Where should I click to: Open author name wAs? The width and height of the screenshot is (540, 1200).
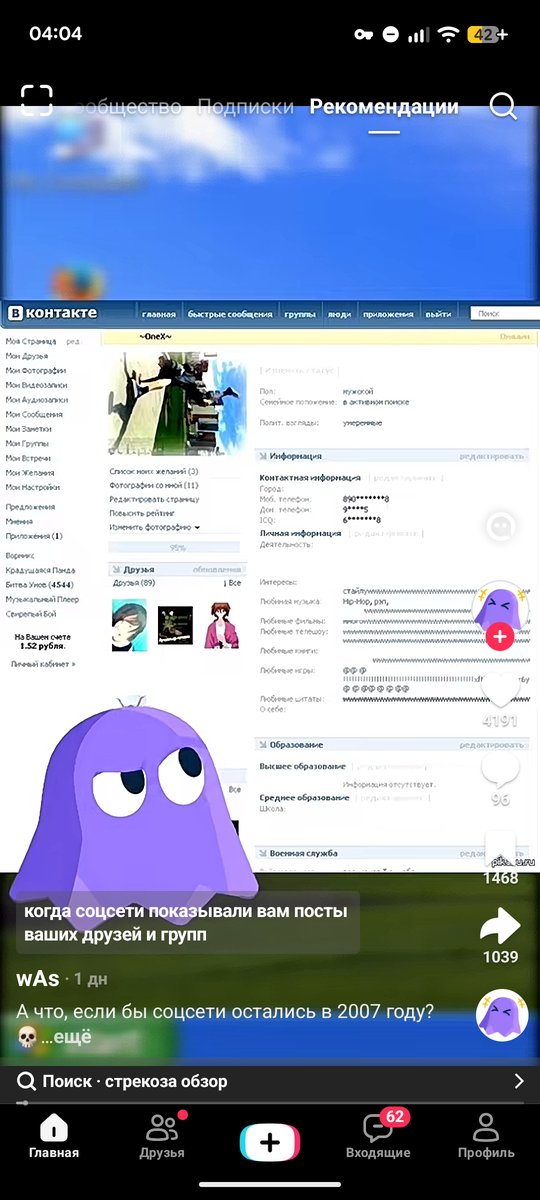(37, 977)
